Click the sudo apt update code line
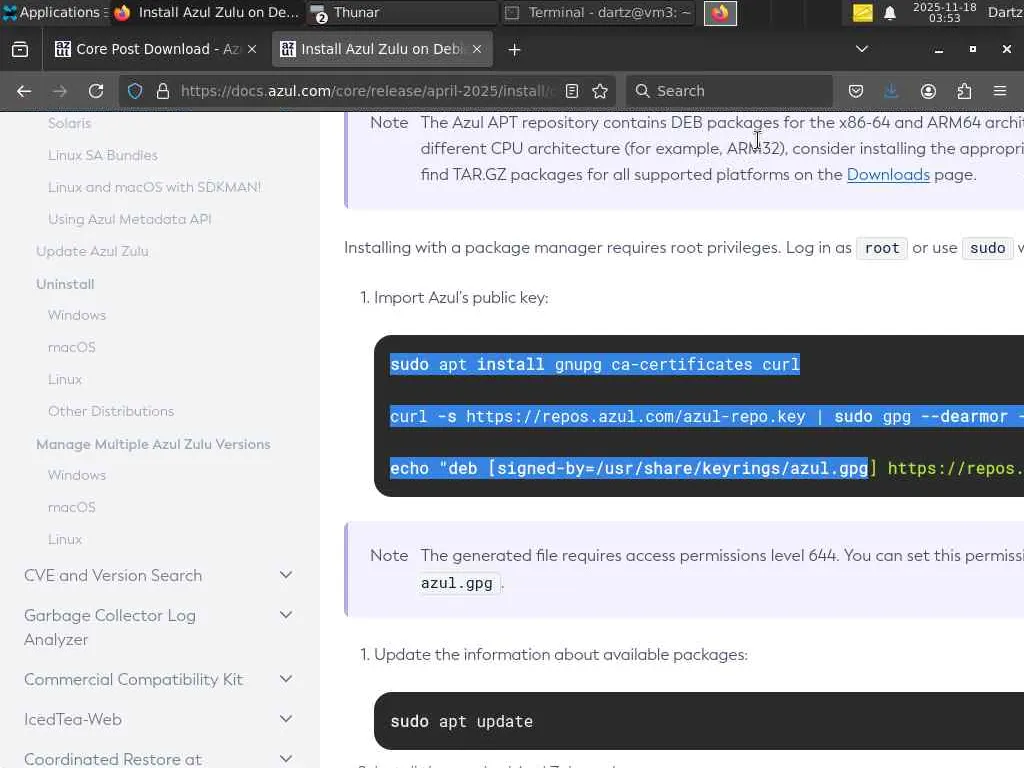The width and height of the screenshot is (1024, 768). tap(462, 721)
